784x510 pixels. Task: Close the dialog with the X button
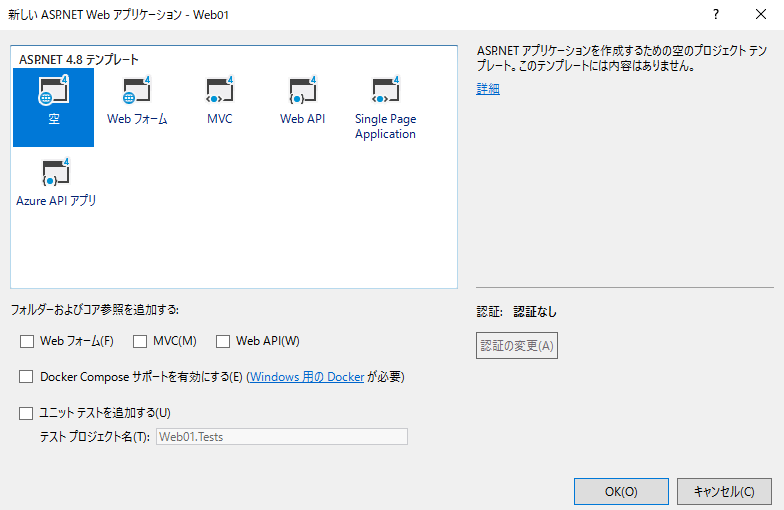point(761,14)
